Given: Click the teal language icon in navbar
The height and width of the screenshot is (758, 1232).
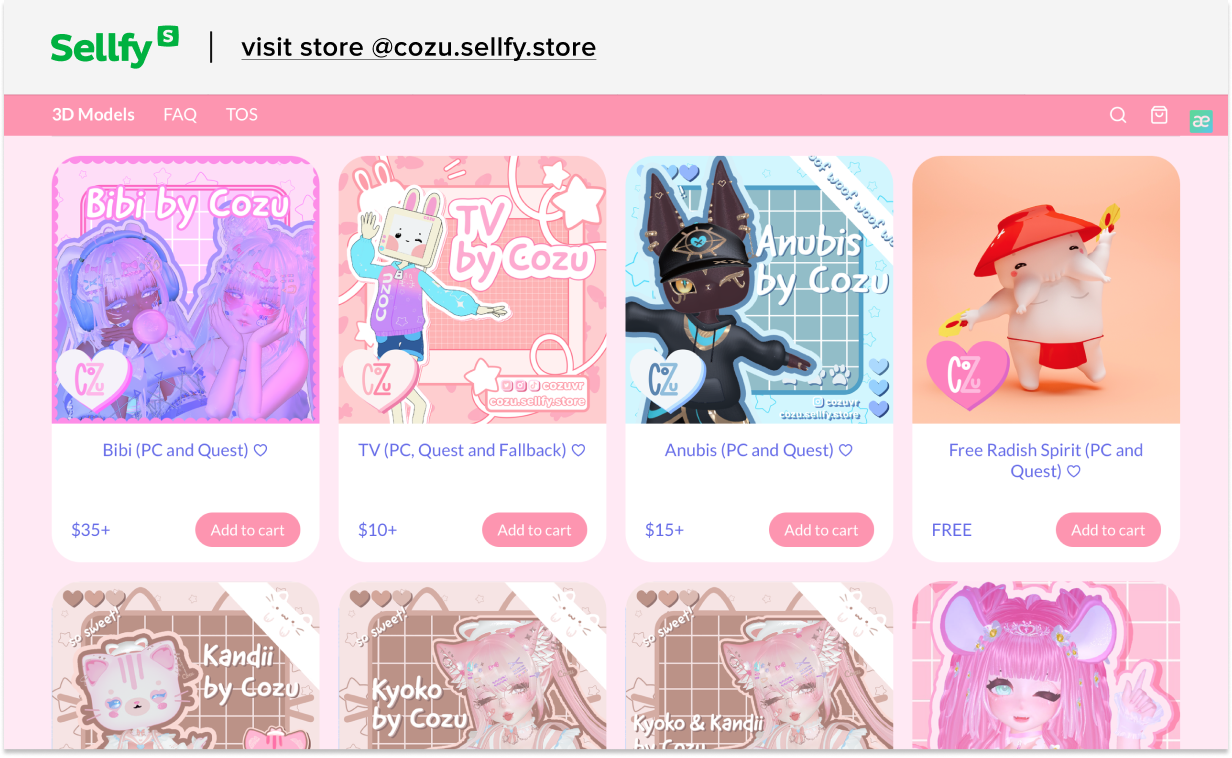Looking at the screenshot, I should click(1201, 121).
